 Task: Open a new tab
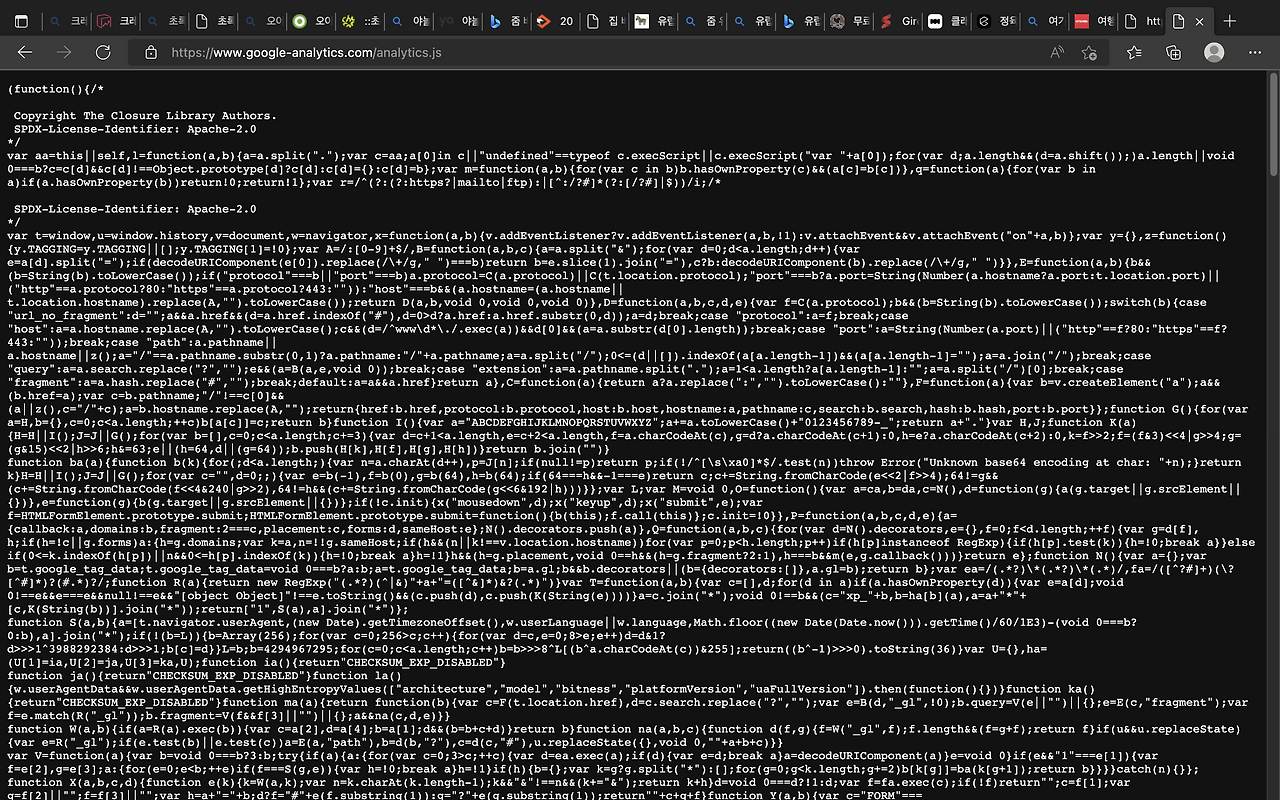click(x=1230, y=21)
